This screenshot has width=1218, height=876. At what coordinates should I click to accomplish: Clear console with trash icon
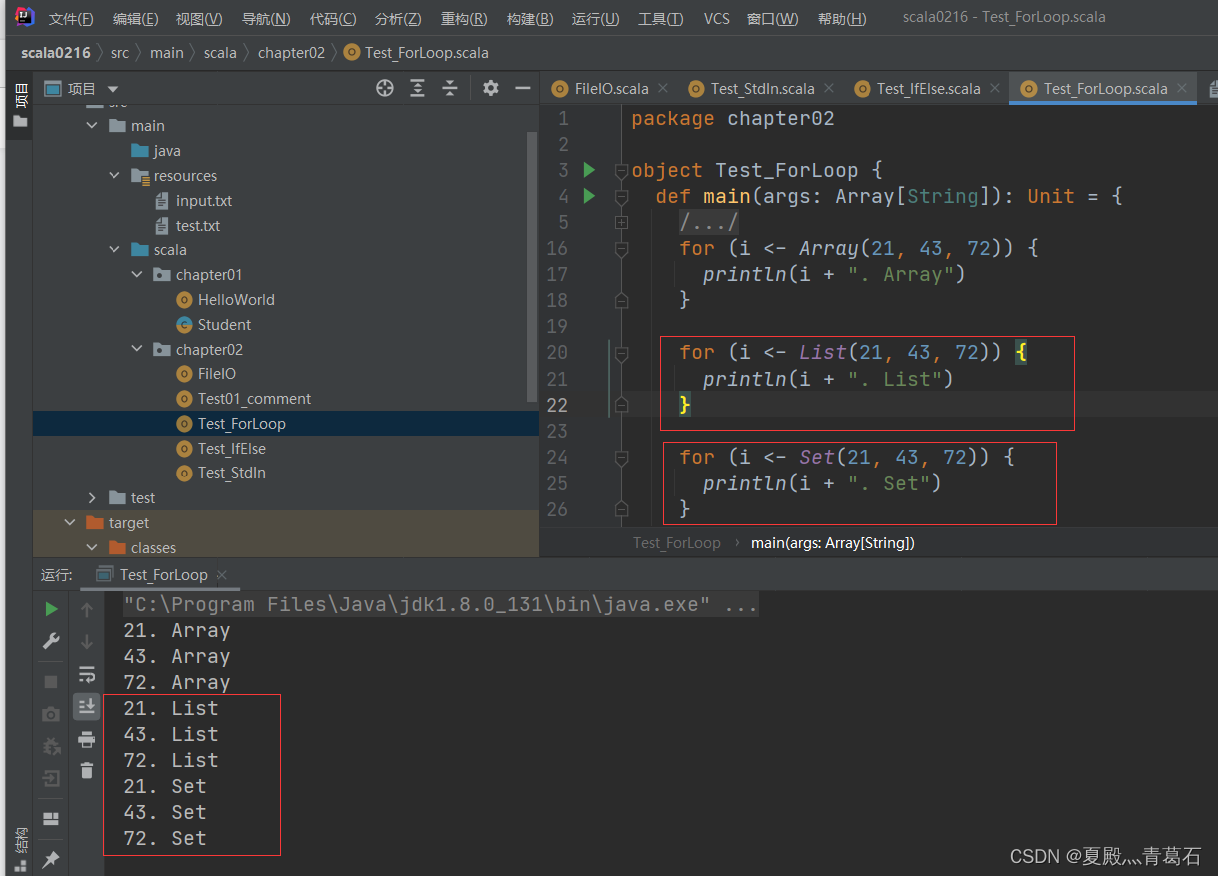click(x=87, y=770)
